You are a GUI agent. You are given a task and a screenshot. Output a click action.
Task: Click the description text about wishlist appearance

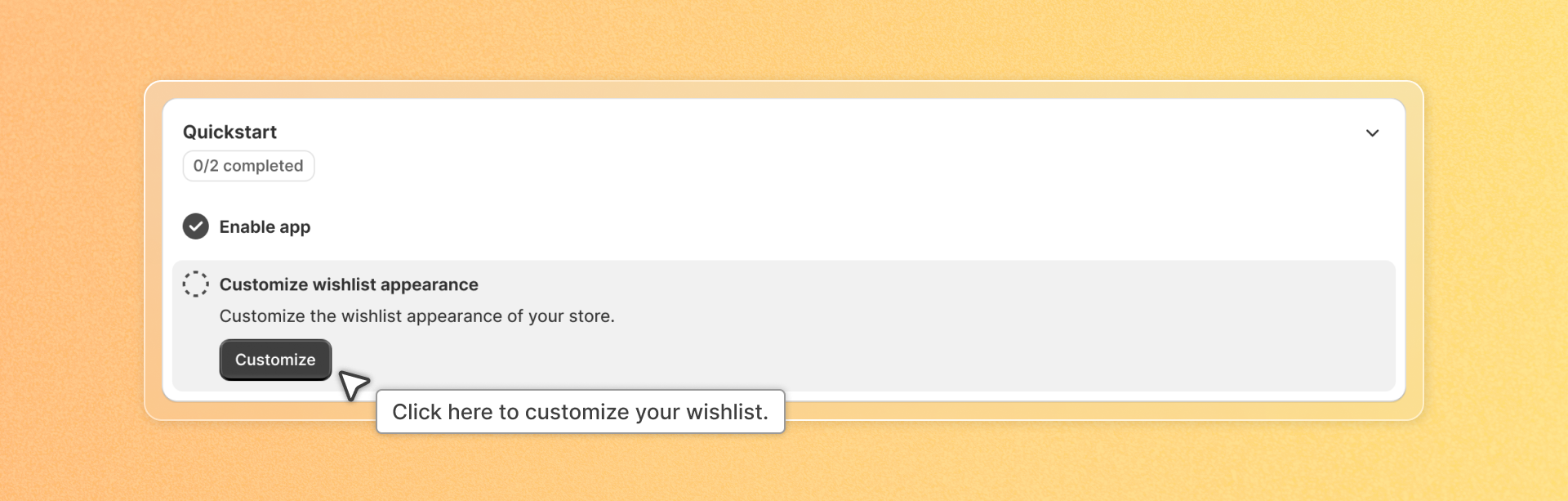pyautogui.click(x=416, y=316)
